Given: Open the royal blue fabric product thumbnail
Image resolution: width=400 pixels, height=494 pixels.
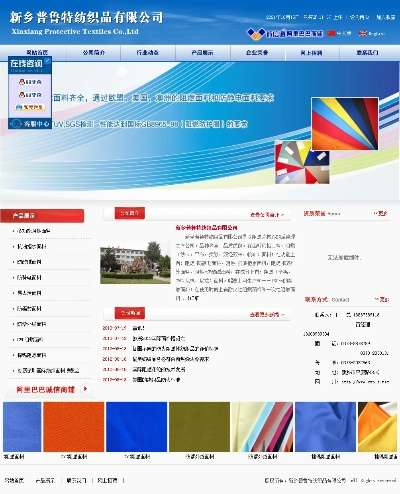Looking at the screenshot, I should coord(137,427).
